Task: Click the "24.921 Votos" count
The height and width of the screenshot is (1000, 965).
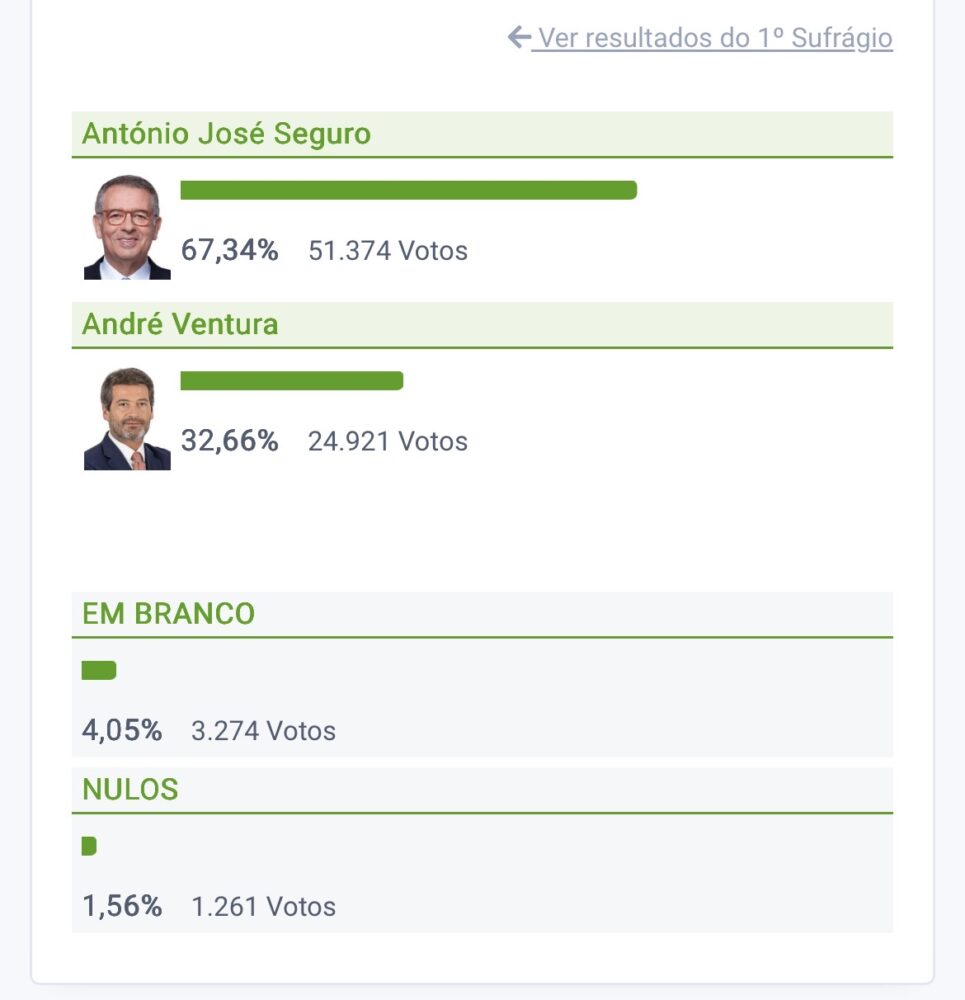Action: coord(388,442)
